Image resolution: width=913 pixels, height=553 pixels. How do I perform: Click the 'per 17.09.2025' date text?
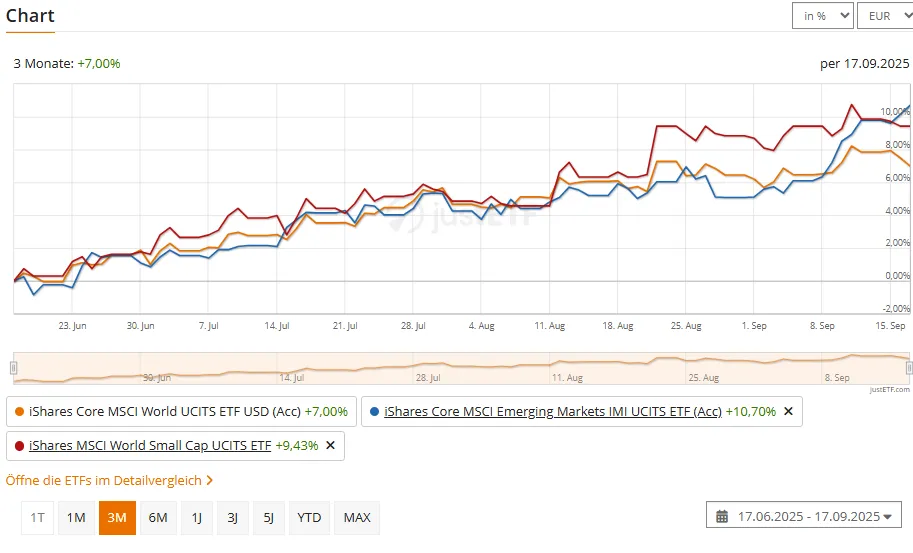coord(865,63)
